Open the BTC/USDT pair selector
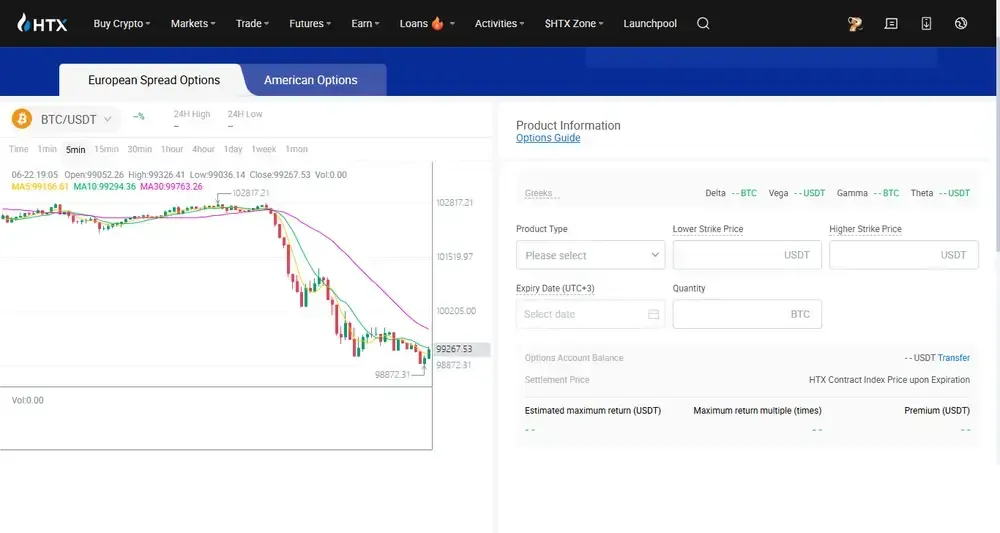 tap(76, 119)
